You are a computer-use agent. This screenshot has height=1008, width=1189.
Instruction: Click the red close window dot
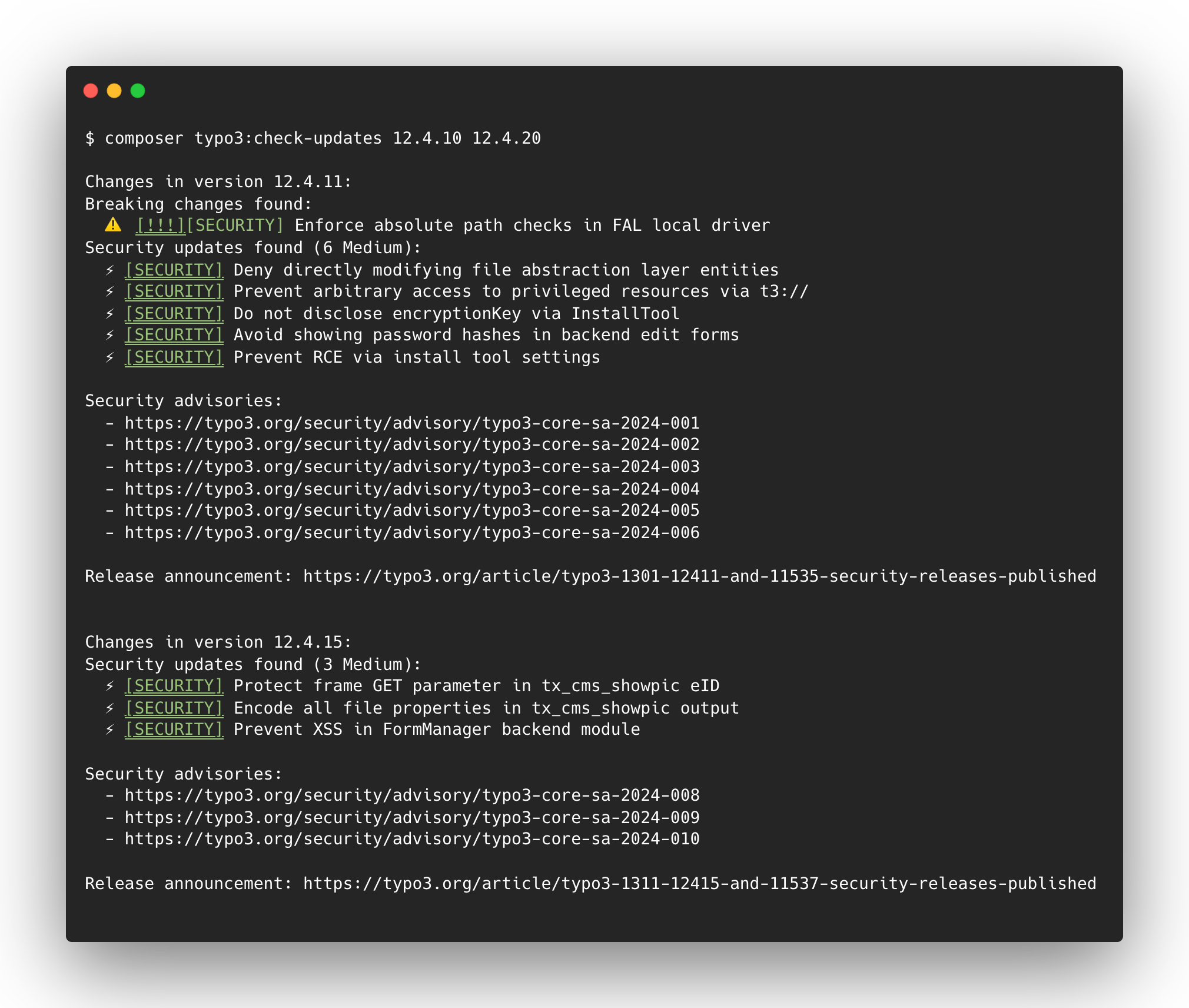91,91
